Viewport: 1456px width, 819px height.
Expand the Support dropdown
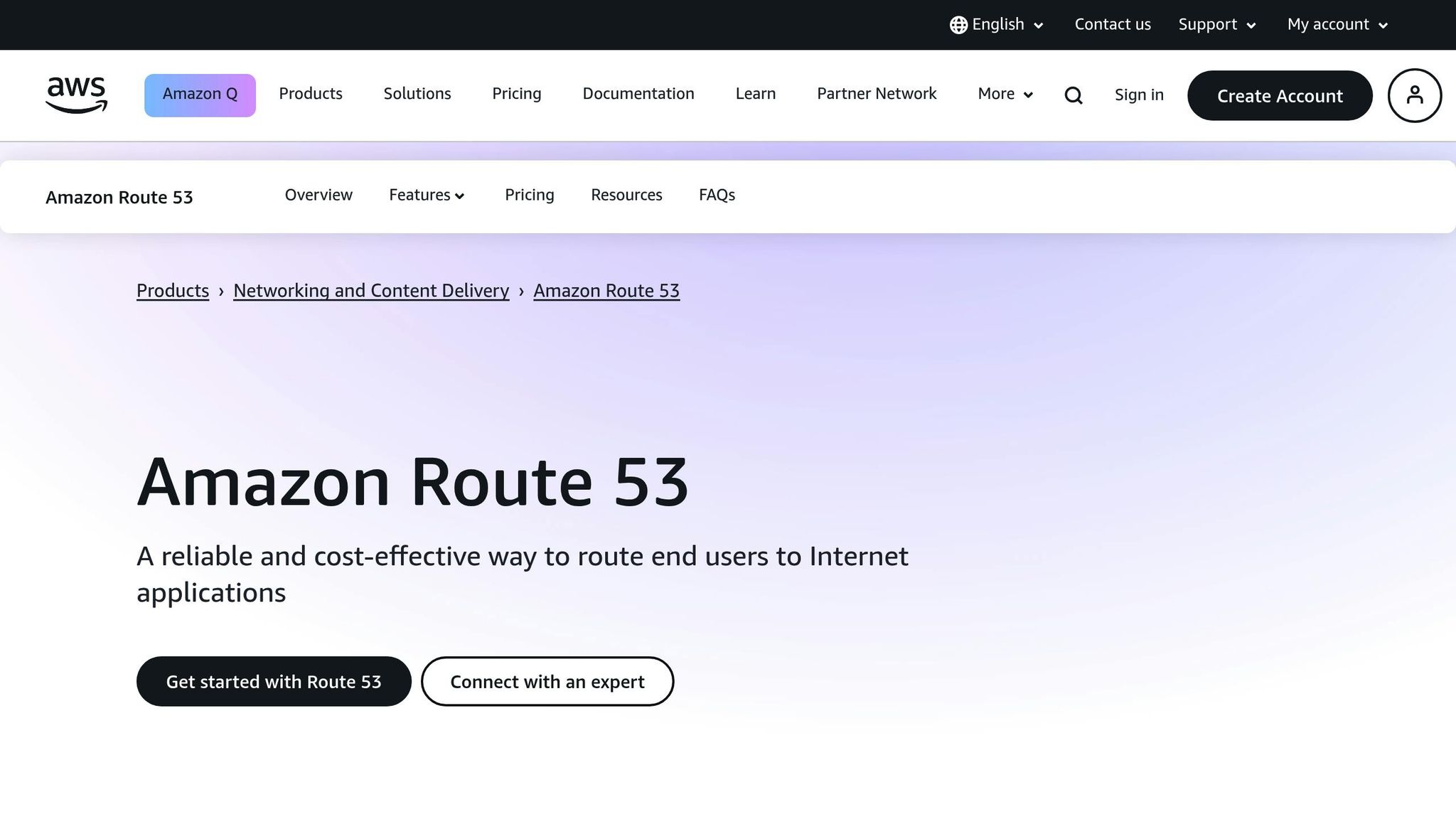pyautogui.click(x=1217, y=25)
